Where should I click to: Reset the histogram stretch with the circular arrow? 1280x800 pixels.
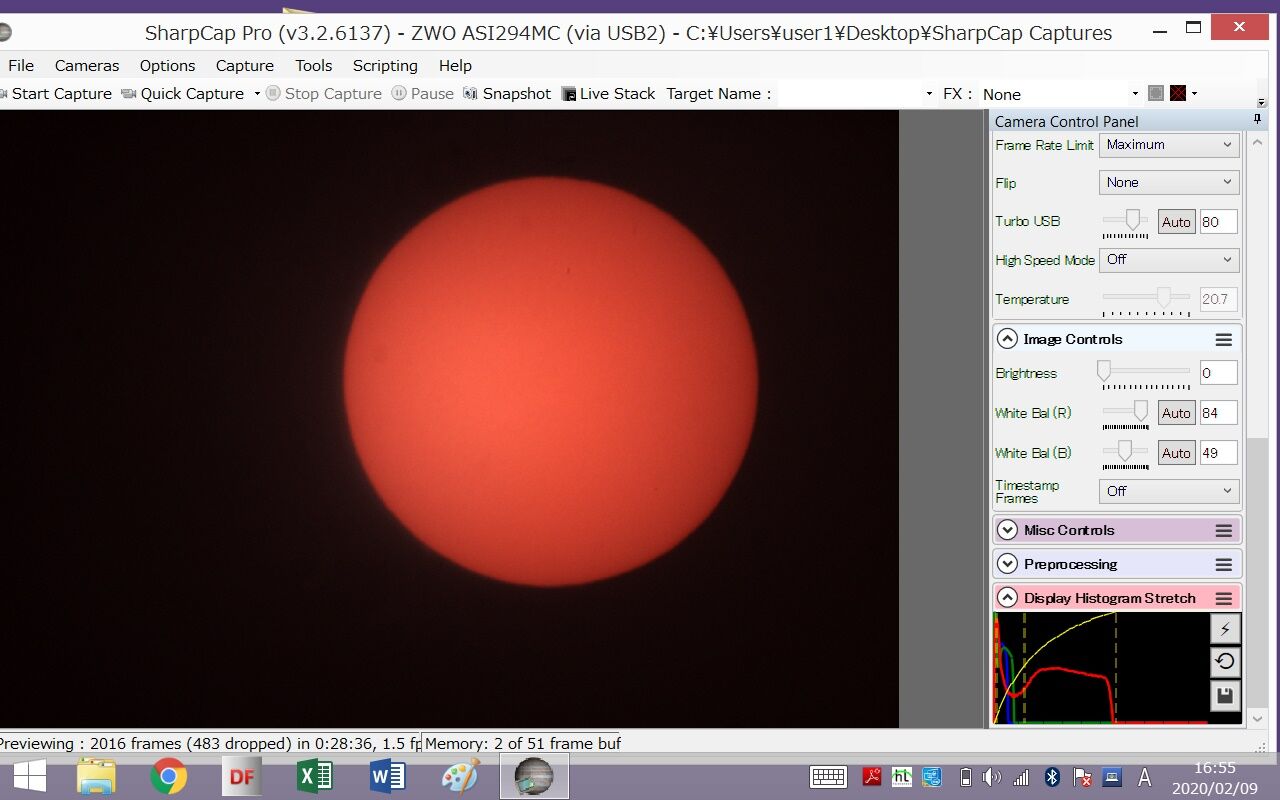(x=1225, y=661)
